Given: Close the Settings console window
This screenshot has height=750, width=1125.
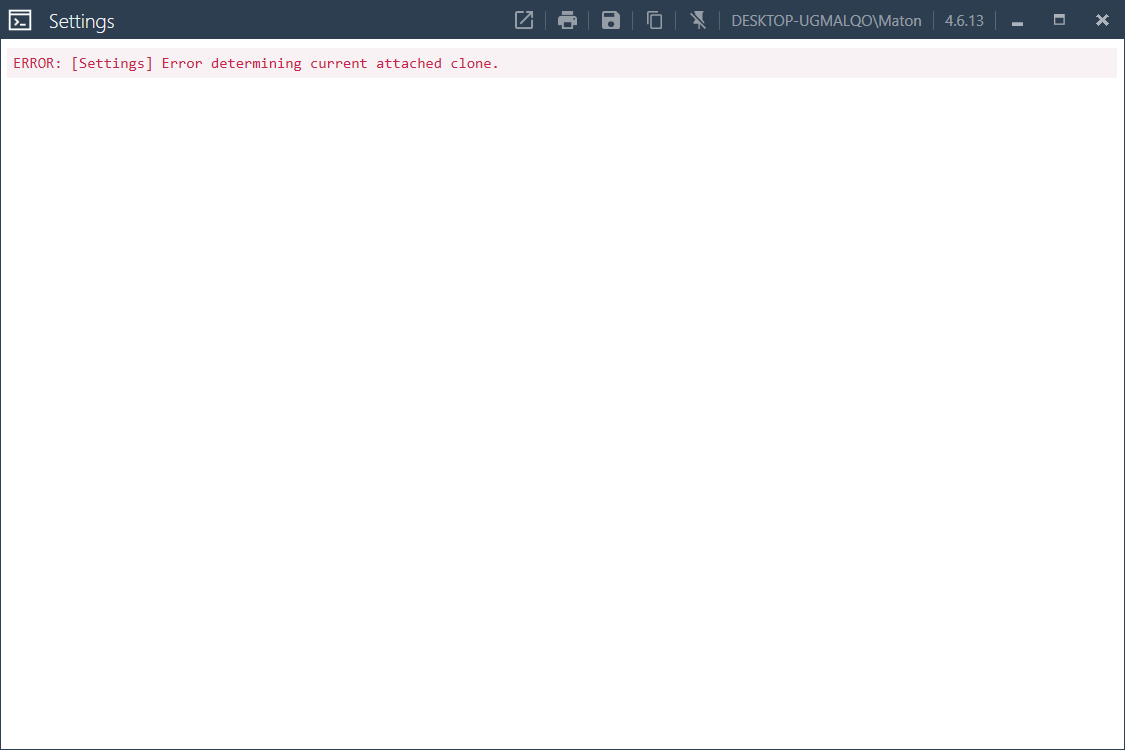Looking at the screenshot, I should click(x=1102, y=20).
